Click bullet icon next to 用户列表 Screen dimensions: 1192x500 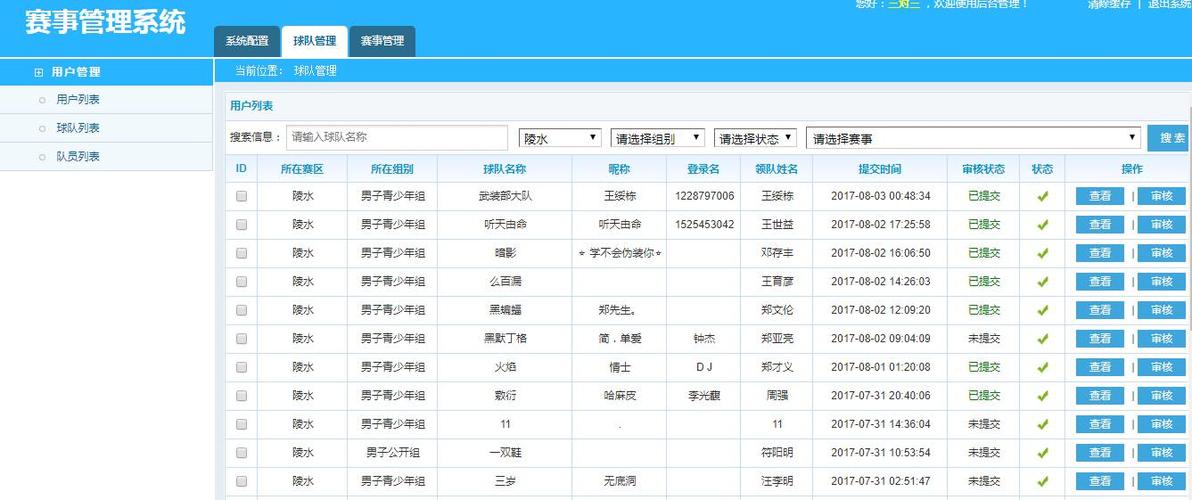coord(42,100)
